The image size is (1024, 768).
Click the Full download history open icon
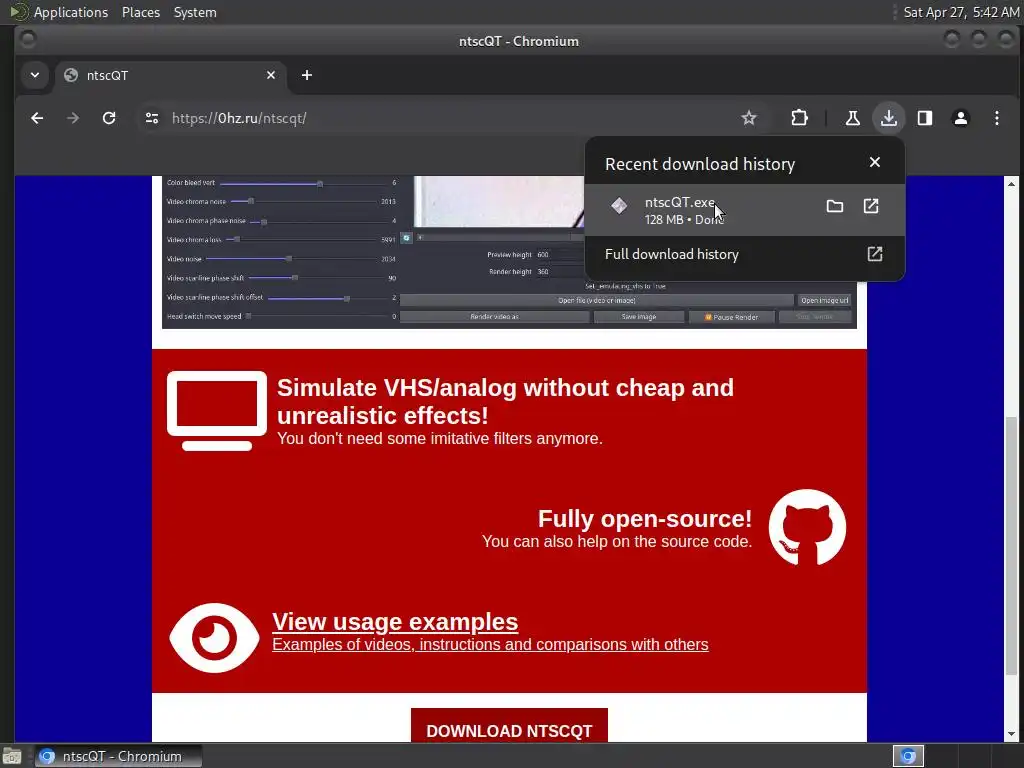coord(875,254)
